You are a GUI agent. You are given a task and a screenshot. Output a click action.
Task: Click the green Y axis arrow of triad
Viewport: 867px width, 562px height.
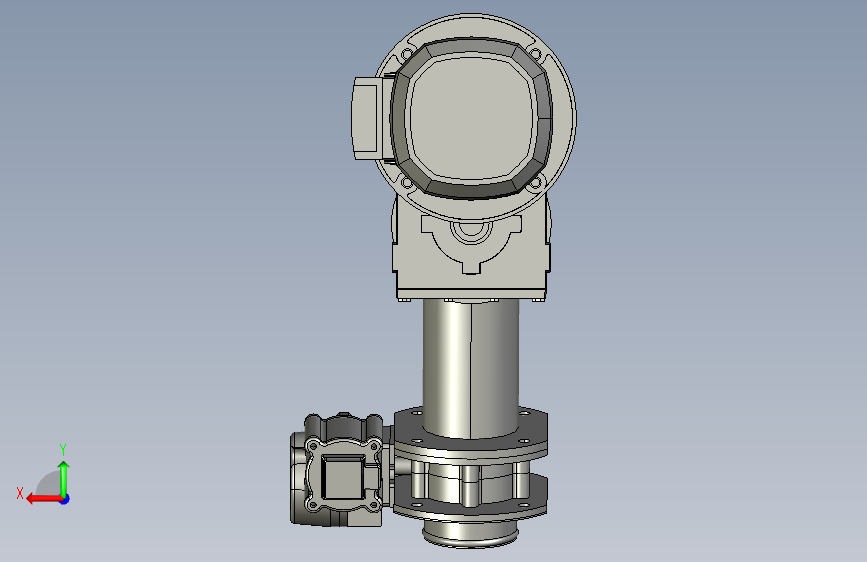pos(64,478)
